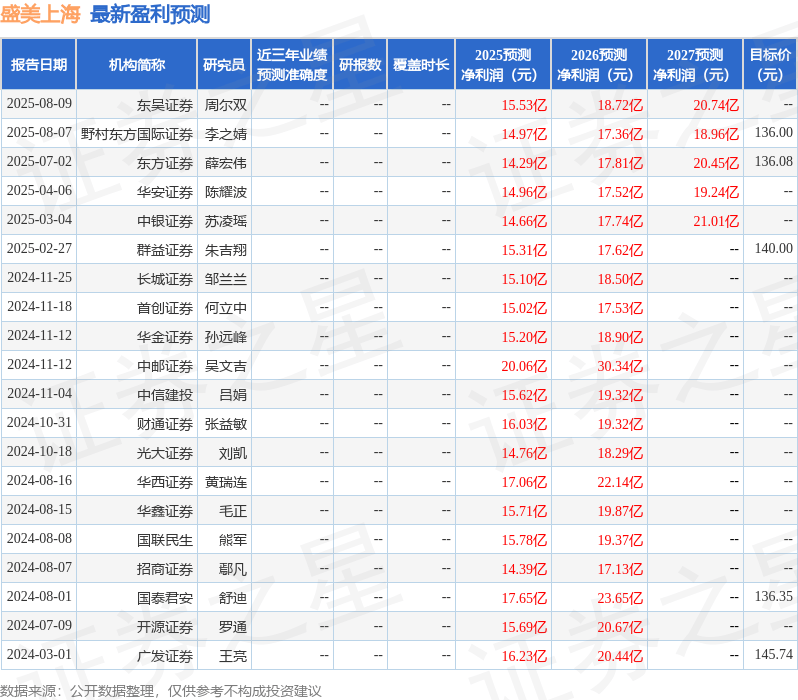
Task: Select the date cell 2025-08-09
Action: coord(39,104)
